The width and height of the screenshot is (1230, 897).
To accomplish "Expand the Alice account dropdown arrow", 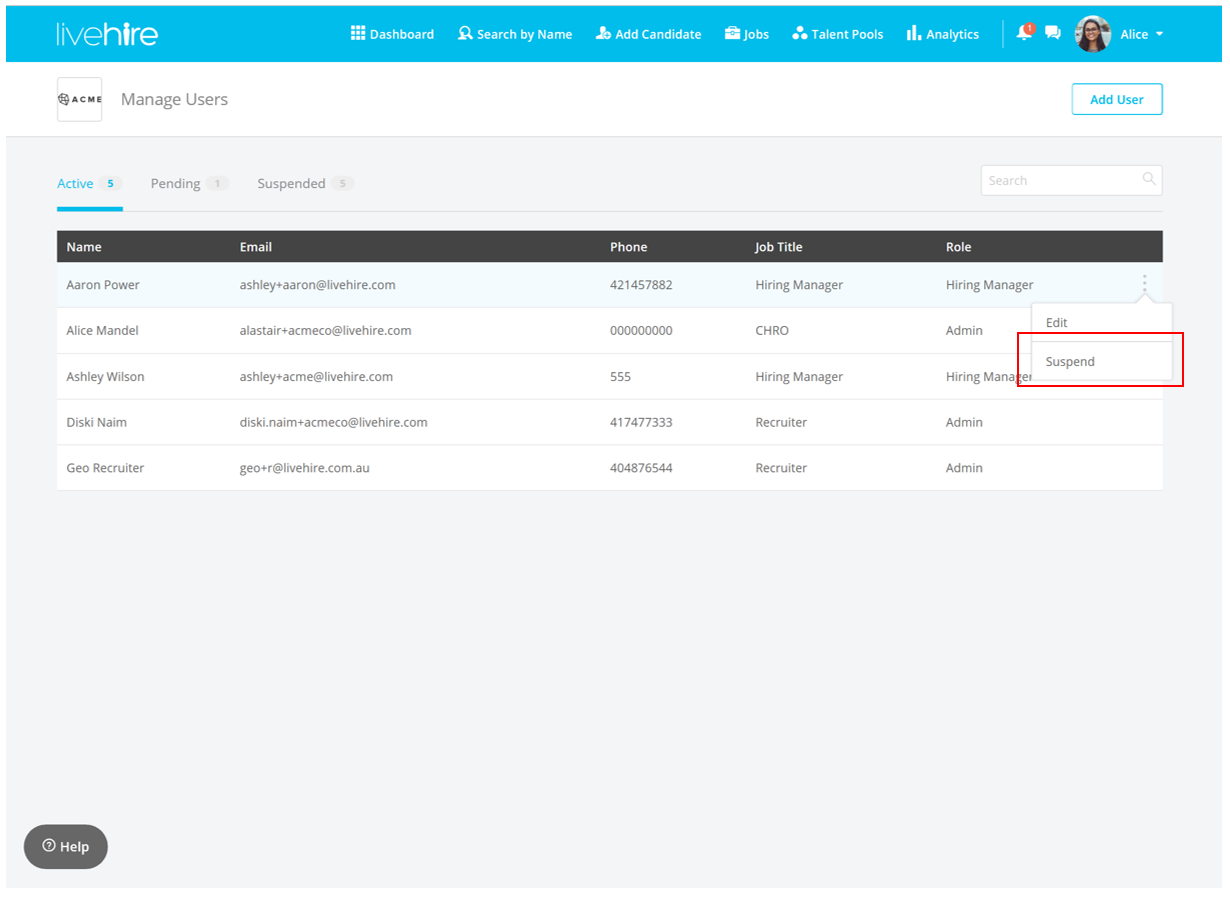I will point(1160,34).
